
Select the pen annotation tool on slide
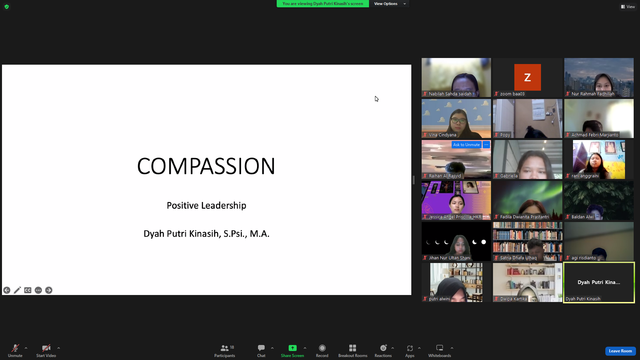(x=17, y=290)
